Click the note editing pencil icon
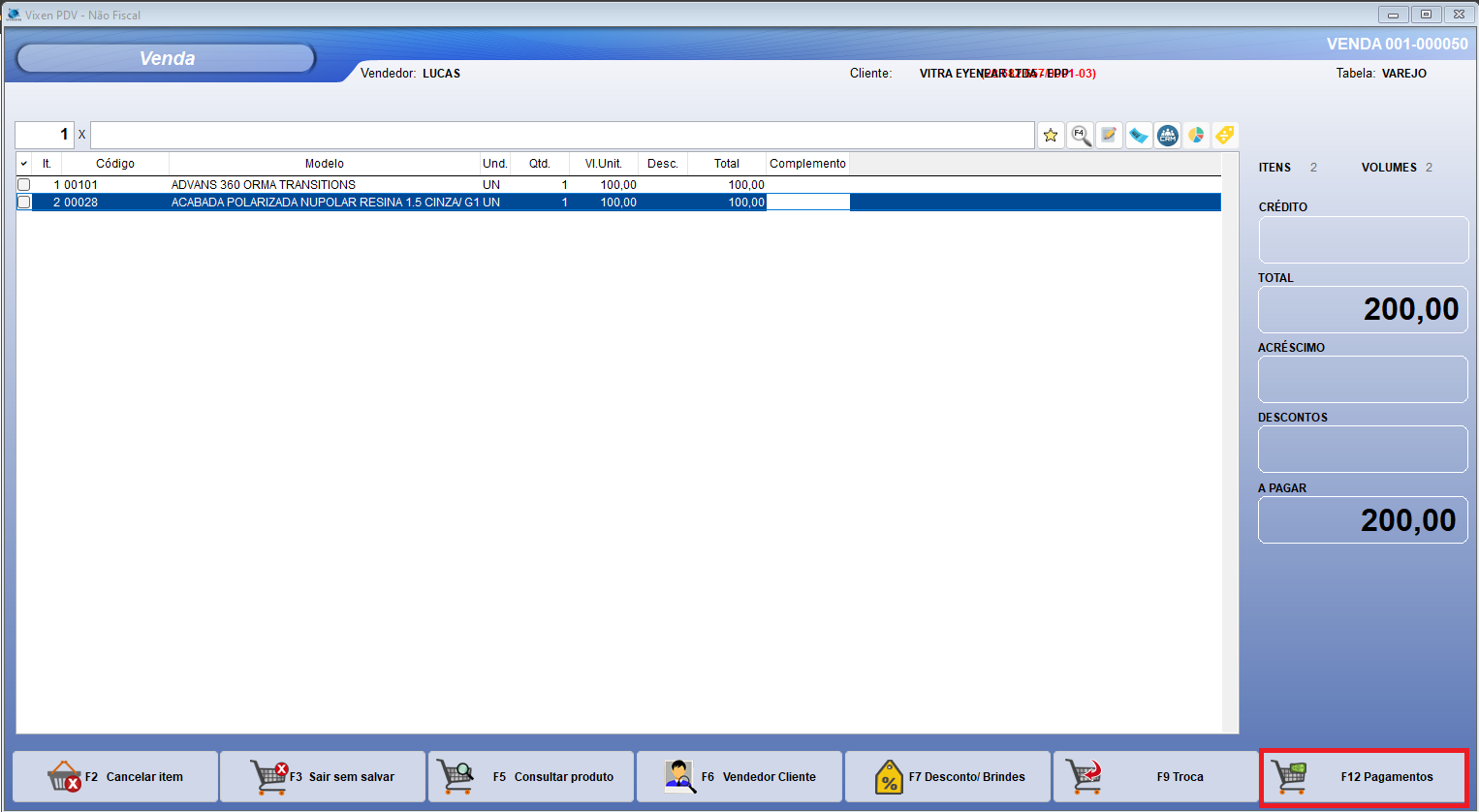 pos(1109,135)
